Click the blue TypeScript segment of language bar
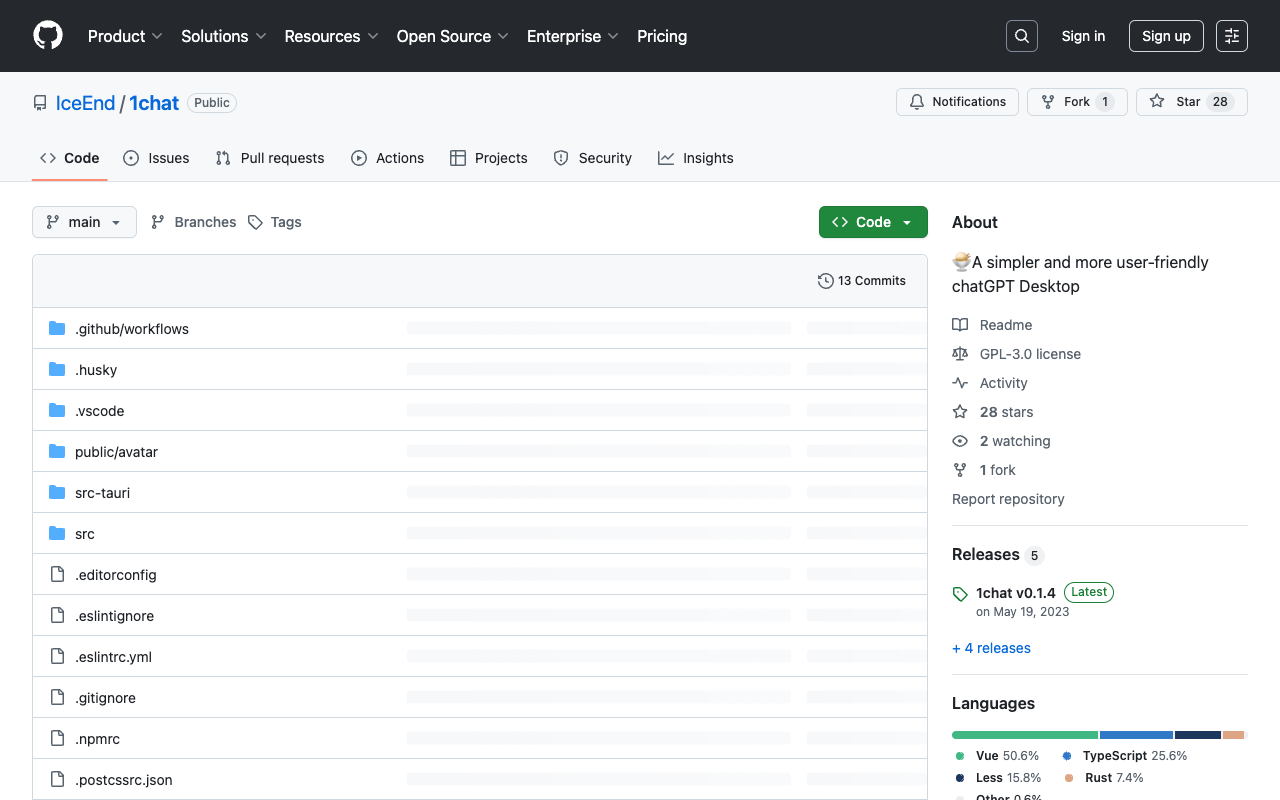The width and height of the screenshot is (1280, 800). pyautogui.click(x=1136, y=735)
